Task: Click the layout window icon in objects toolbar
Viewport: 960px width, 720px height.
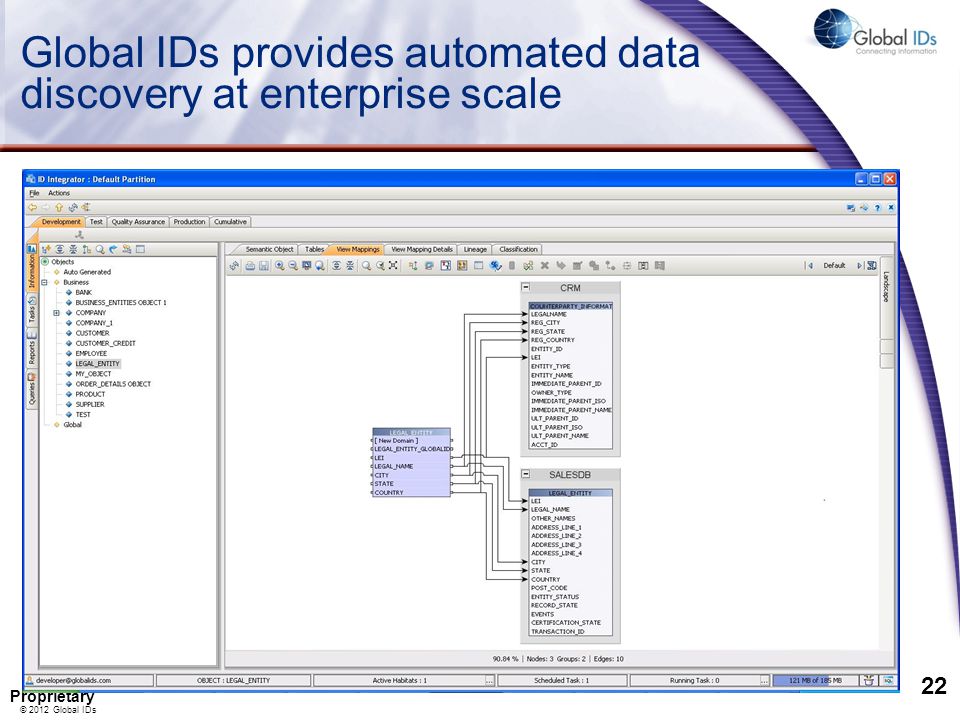Action: click(140, 249)
